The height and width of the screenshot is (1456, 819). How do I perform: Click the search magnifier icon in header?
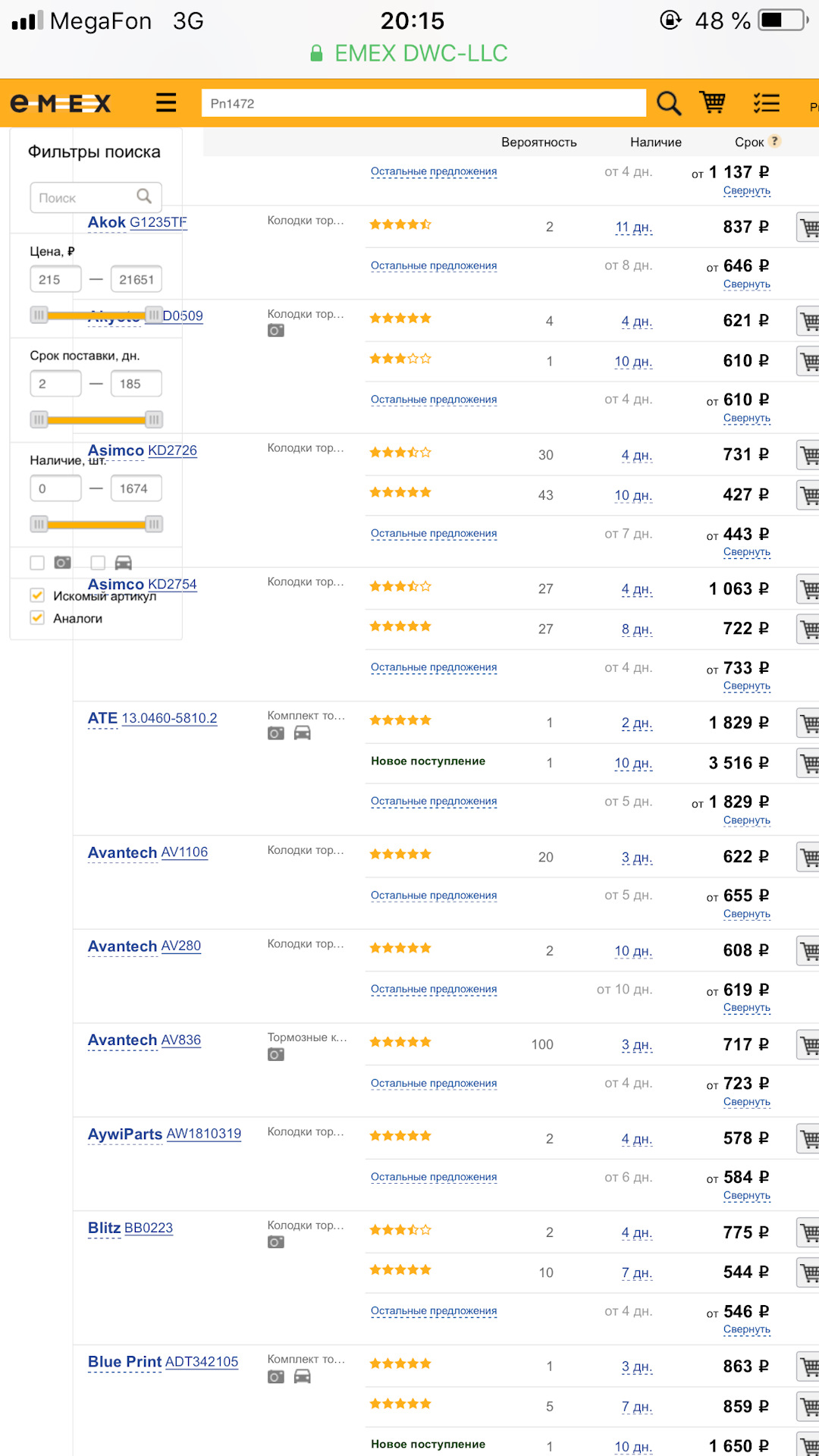coord(668,102)
